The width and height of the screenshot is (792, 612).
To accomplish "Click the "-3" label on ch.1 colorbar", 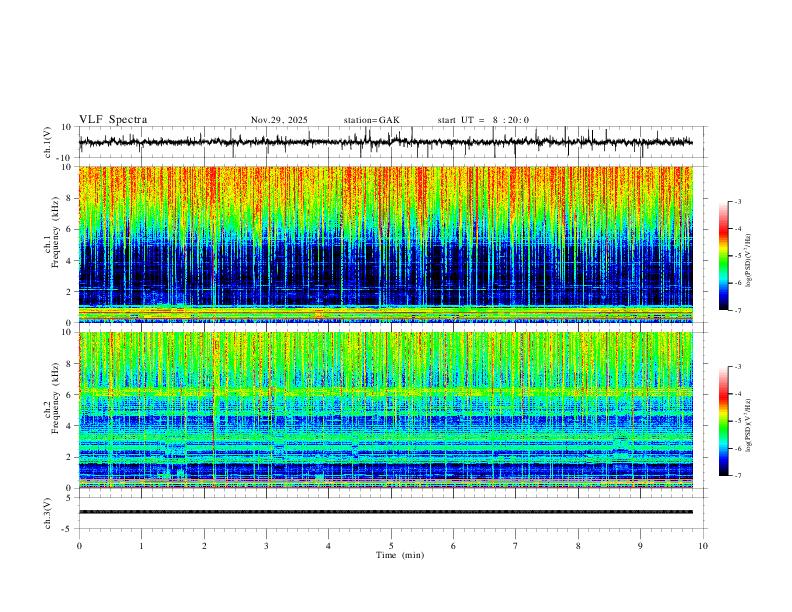I will [x=738, y=201].
